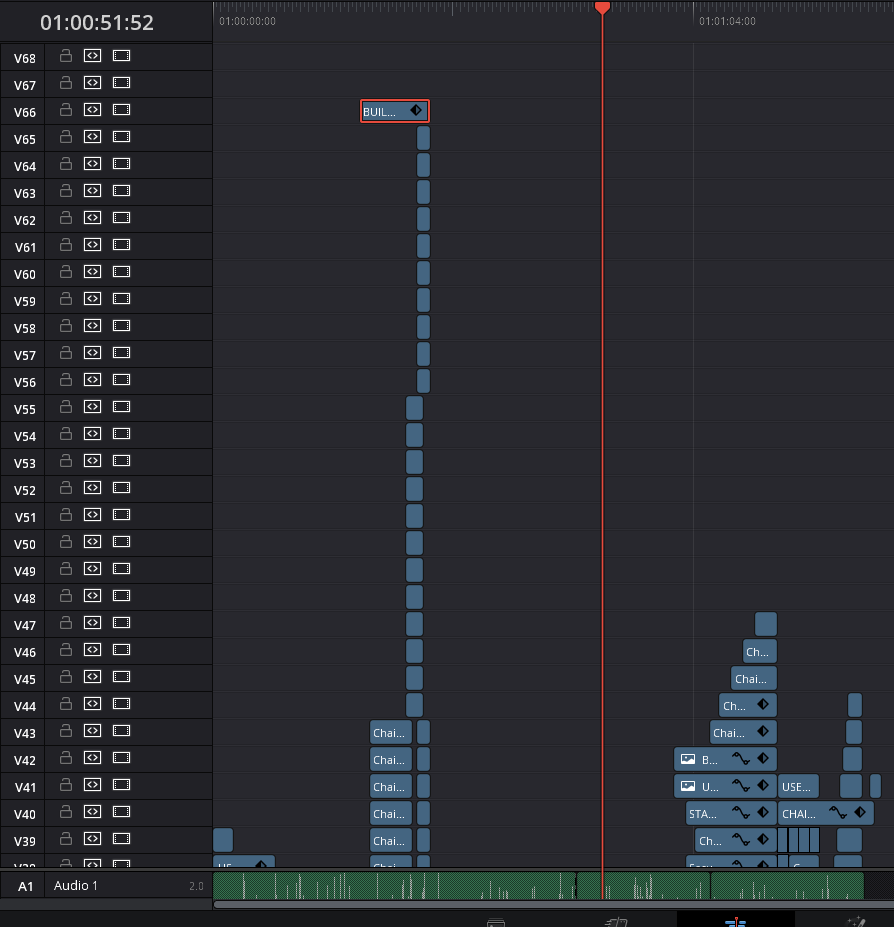
Task: Disable the V66 video track
Action: pyautogui.click(x=121, y=109)
